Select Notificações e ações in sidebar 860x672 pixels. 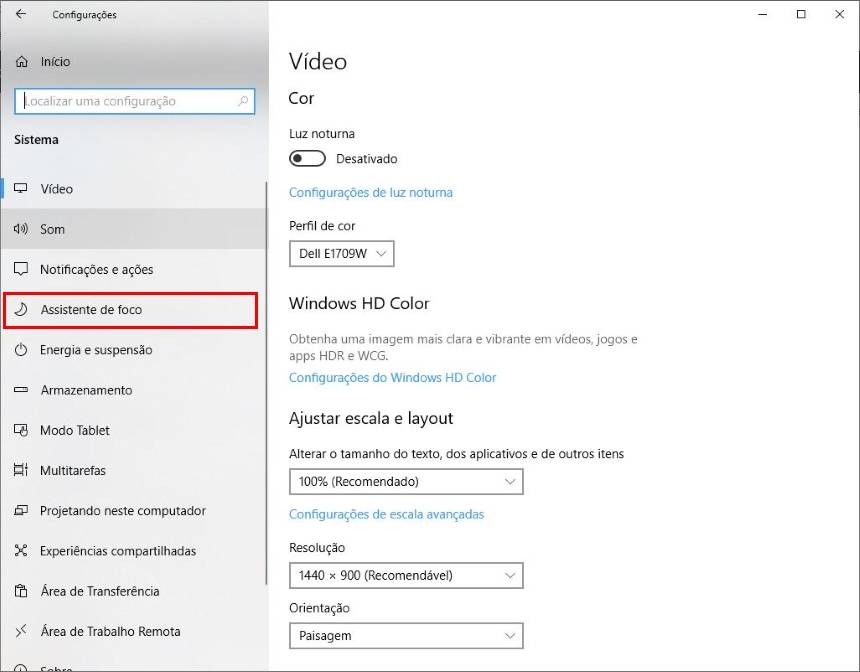click(133, 269)
